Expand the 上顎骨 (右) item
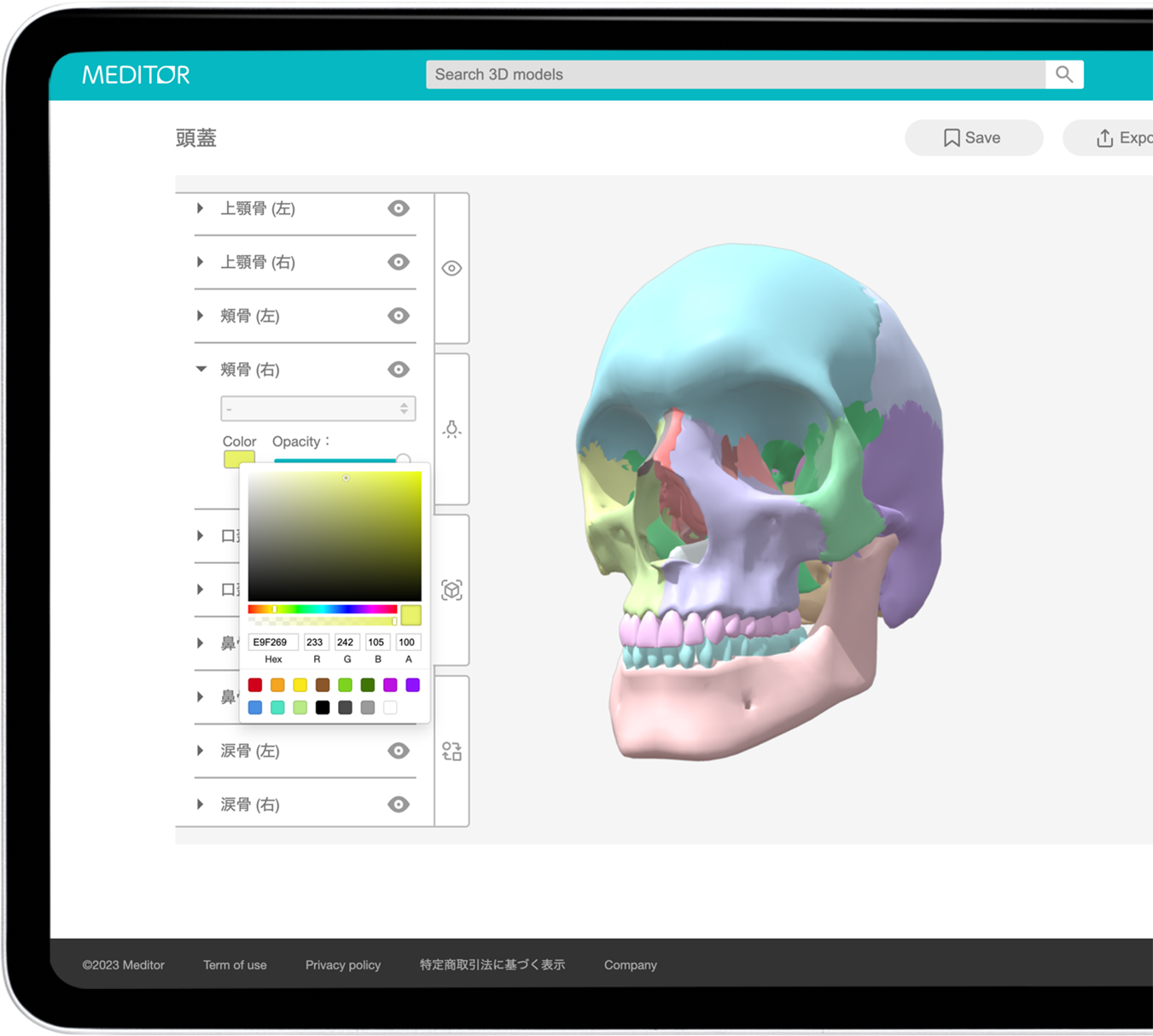The width and height of the screenshot is (1153, 1036). pos(201,262)
